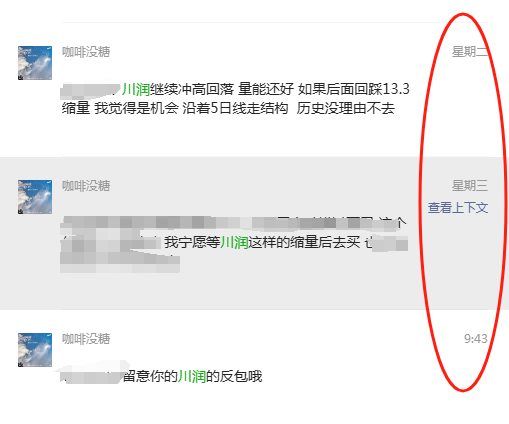Click the 9:43 timestamp

pyautogui.click(x=476, y=339)
